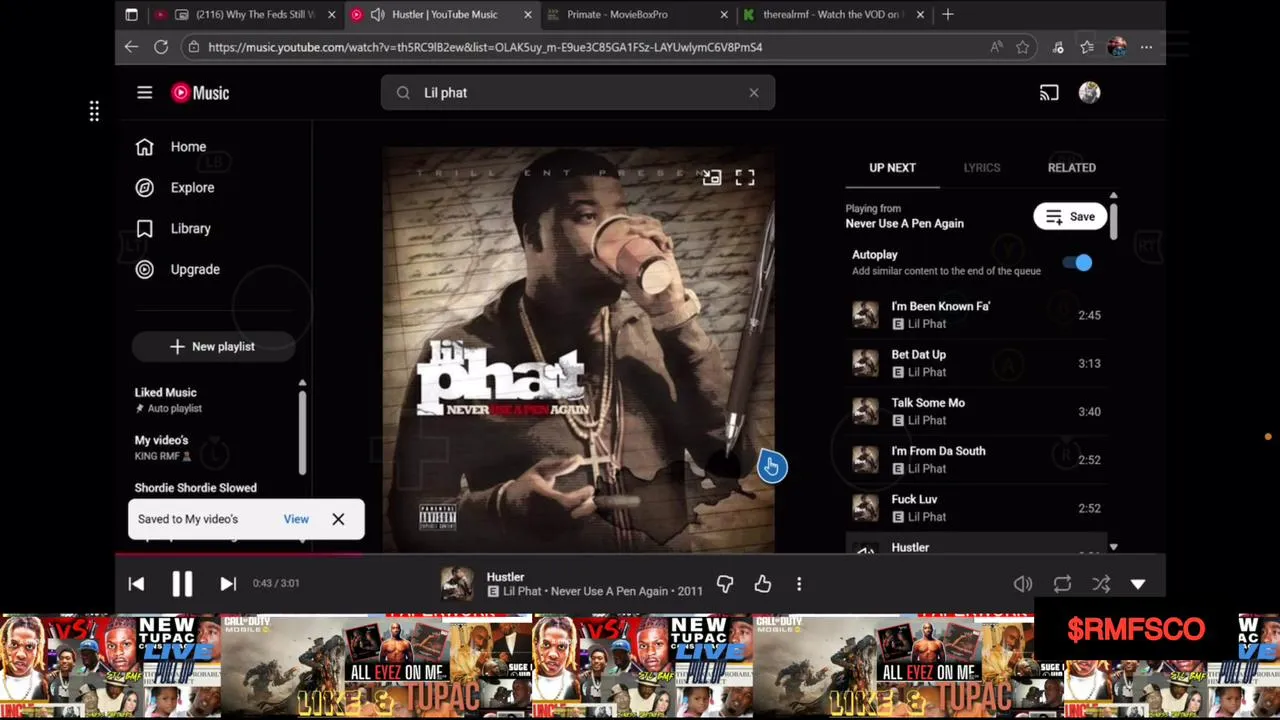Open browser extensions icon

[1058, 47]
